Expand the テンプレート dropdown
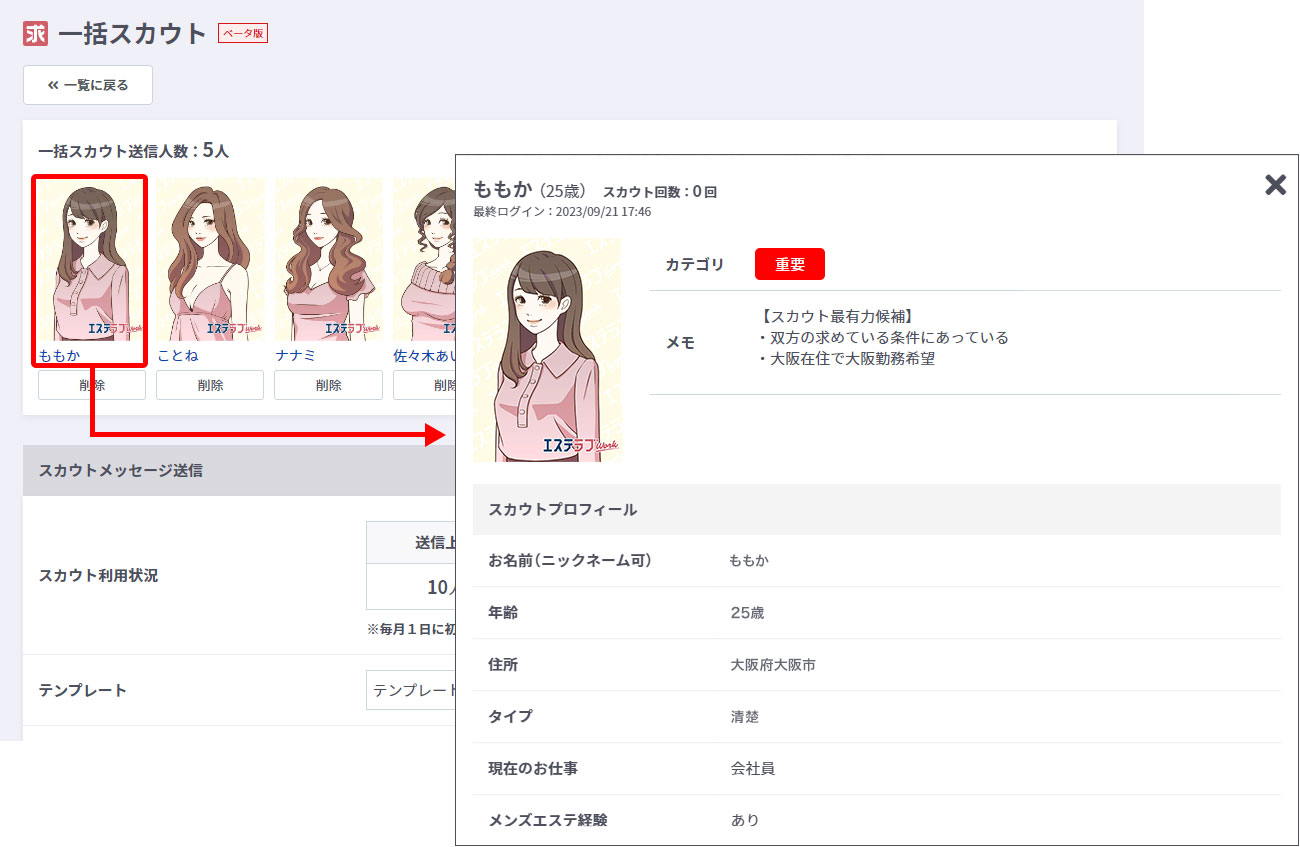The width and height of the screenshot is (1300, 847). pos(411,690)
